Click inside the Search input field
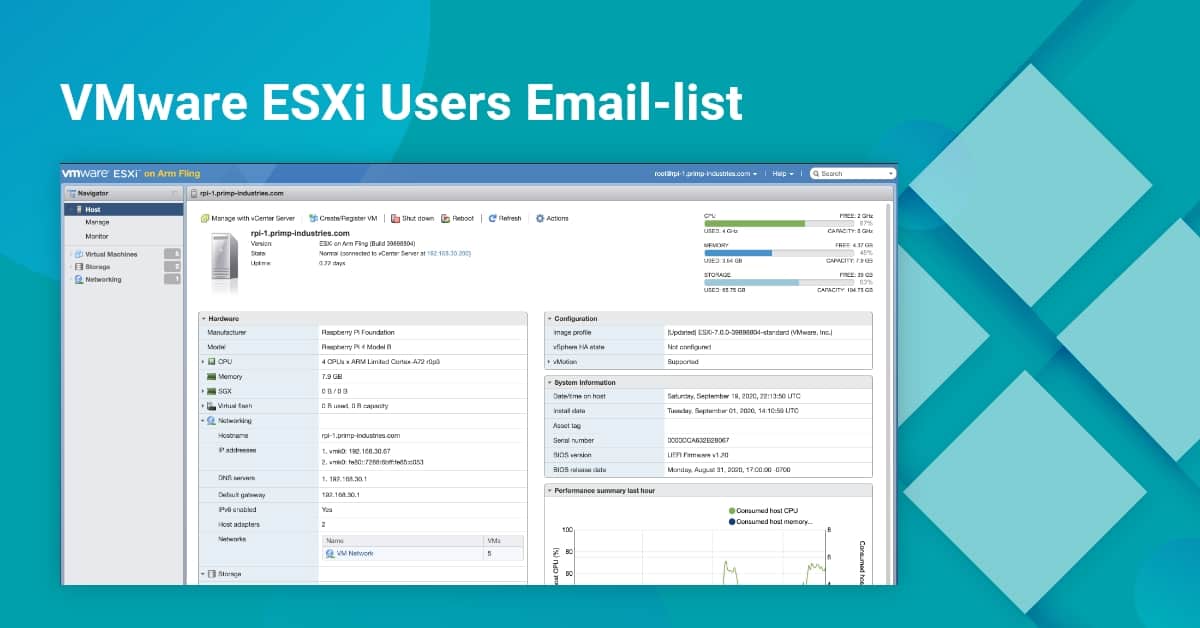The height and width of the screenshot is (628, 1200). [x=853, y=173]
